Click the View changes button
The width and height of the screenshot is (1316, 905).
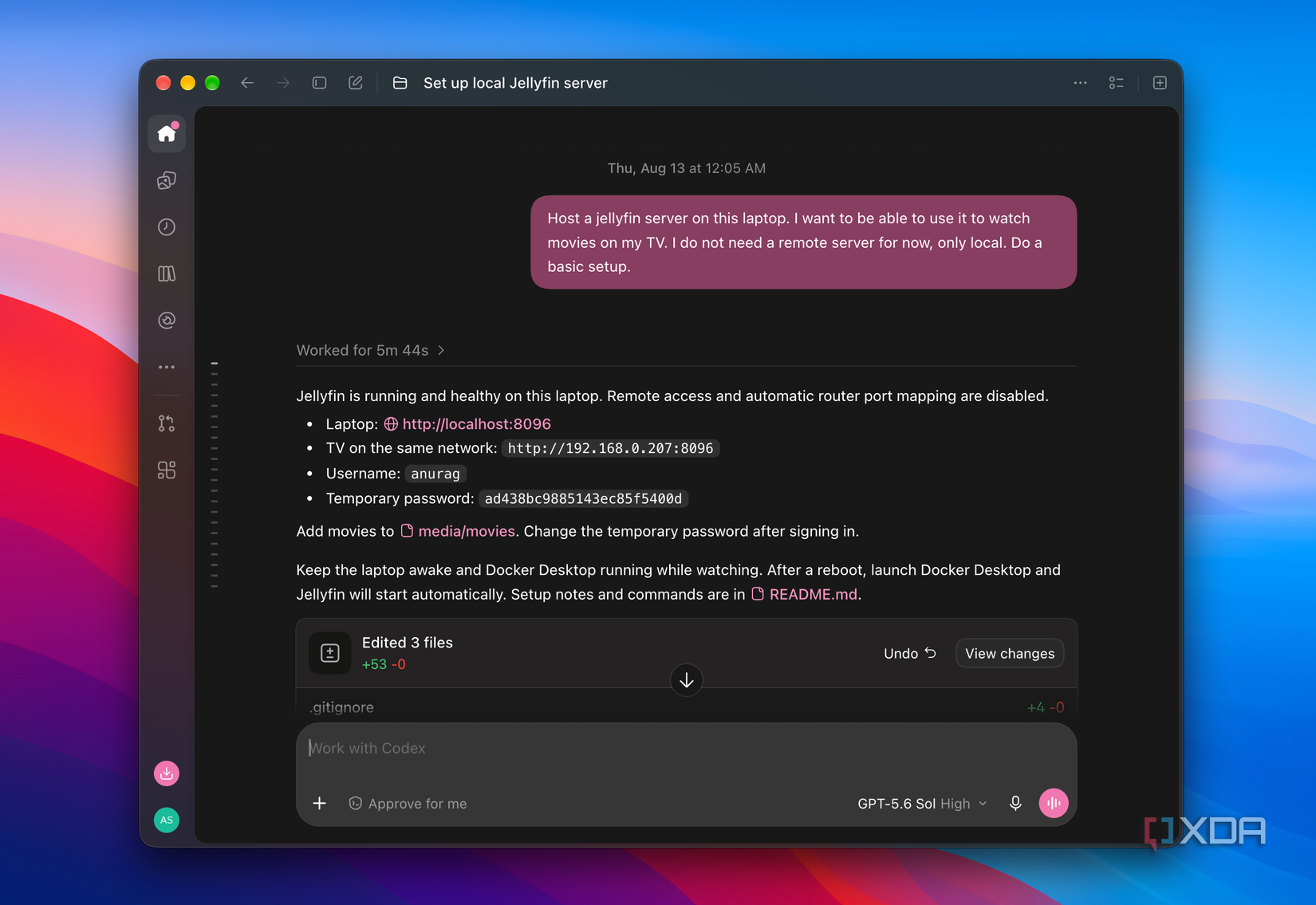click(1010, 653)
